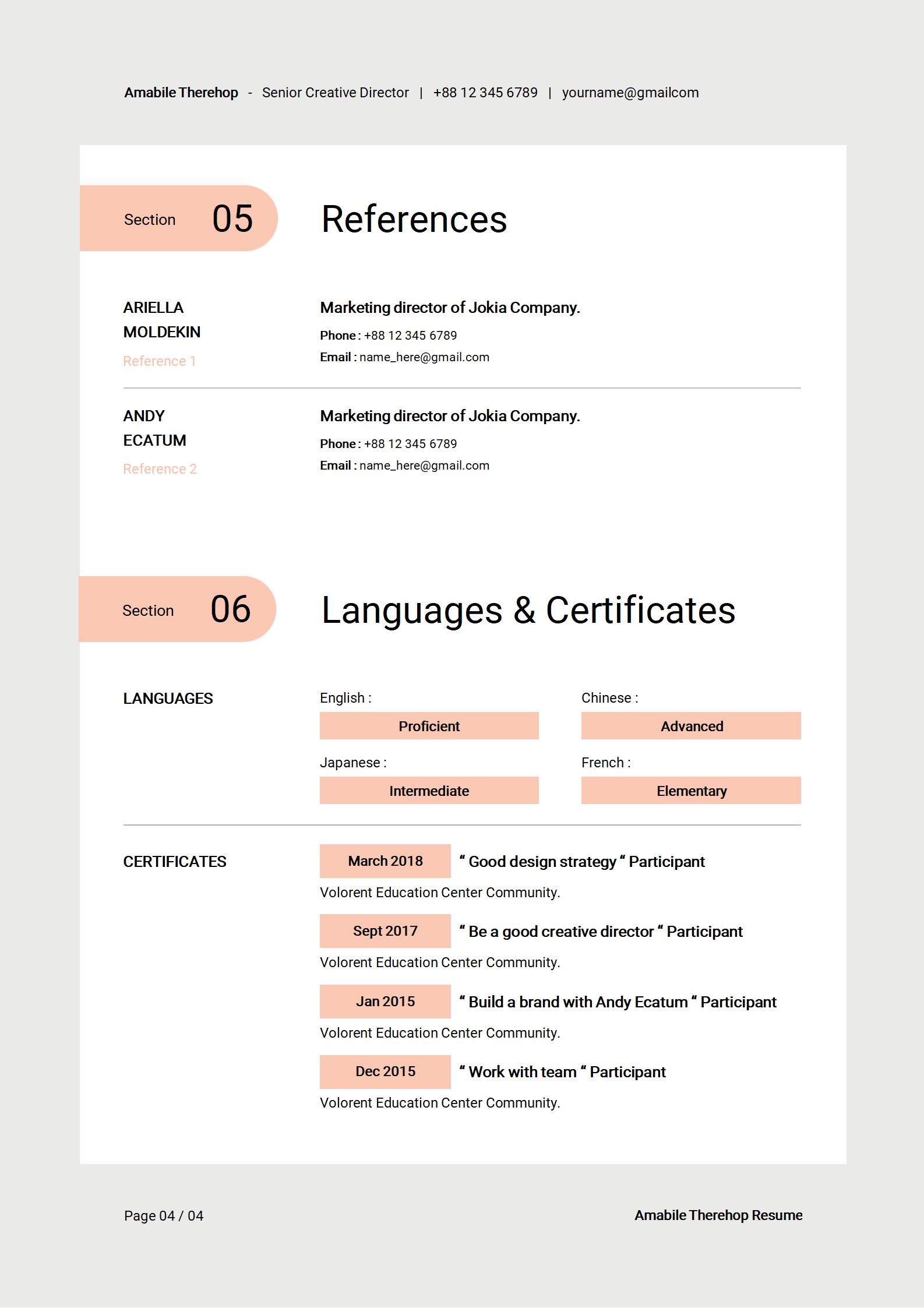The width and height of the screenshot is (924, 1308).
Task: Click the Sept 2017 date badge
Action: coord(385,931)
